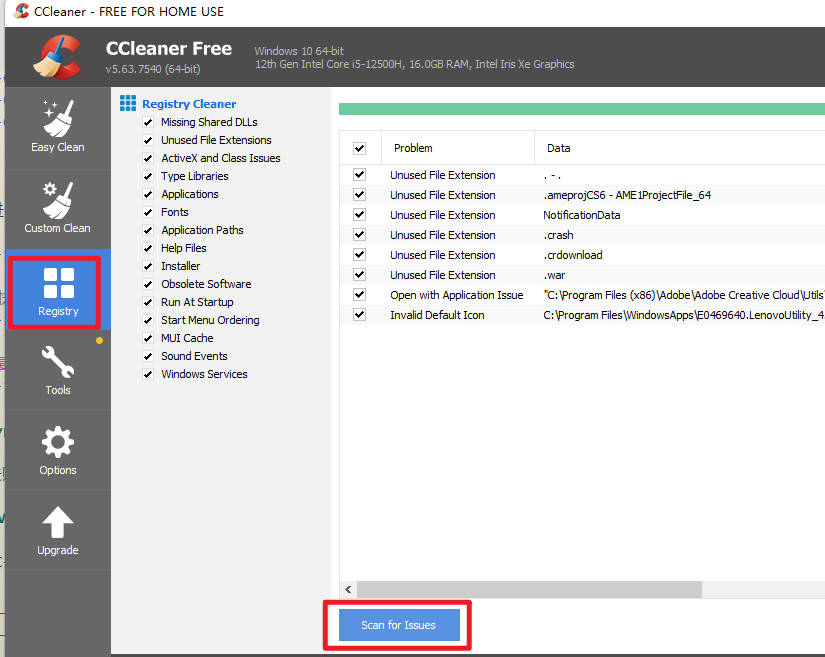Screen dimensions: 825x657
Task: Click the horizontal scrollbar left arrow
Action: click(x=348, y=590)
